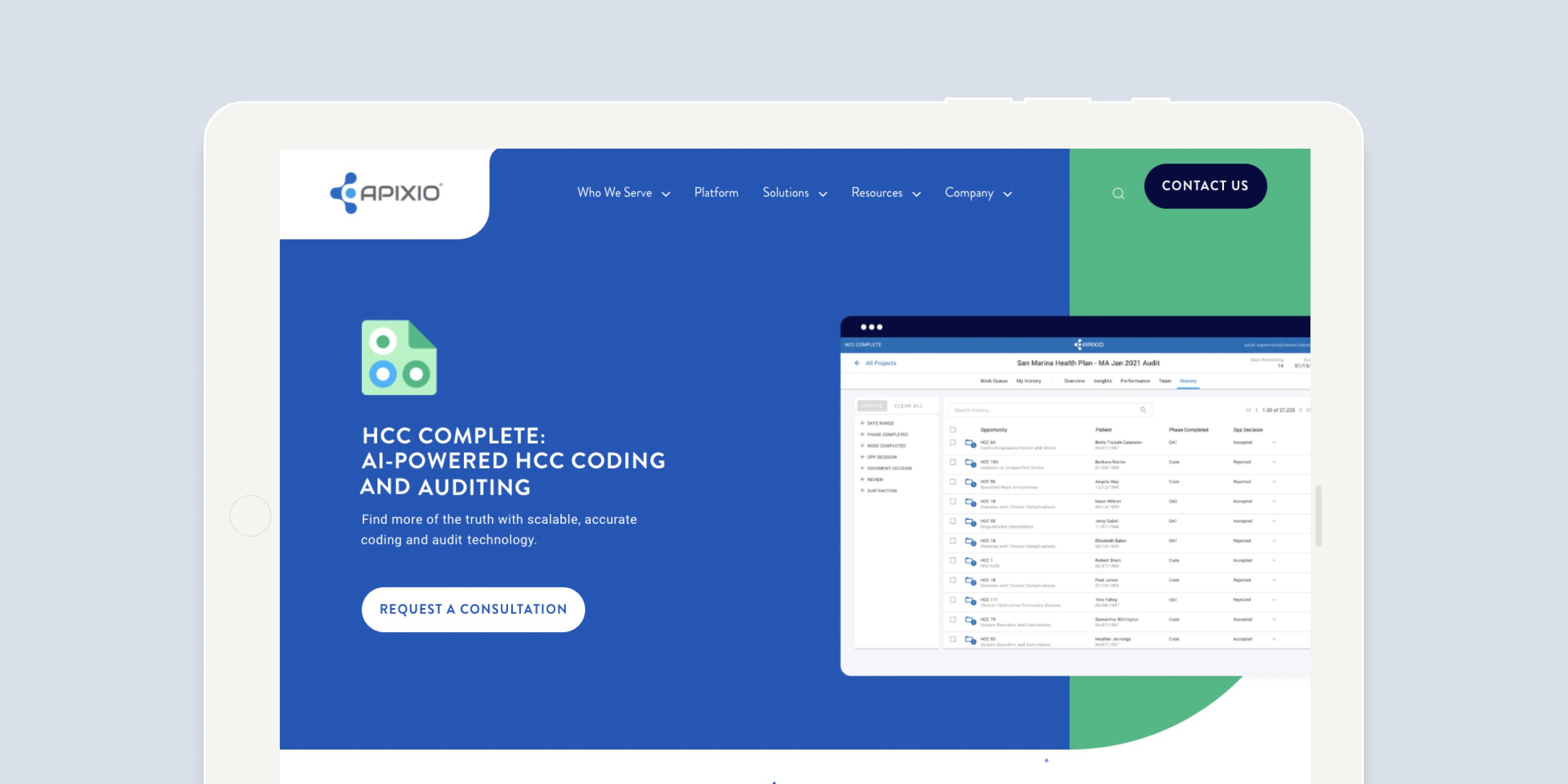
Task: Click the Opp Decision column header
Action: (1248, 430)
